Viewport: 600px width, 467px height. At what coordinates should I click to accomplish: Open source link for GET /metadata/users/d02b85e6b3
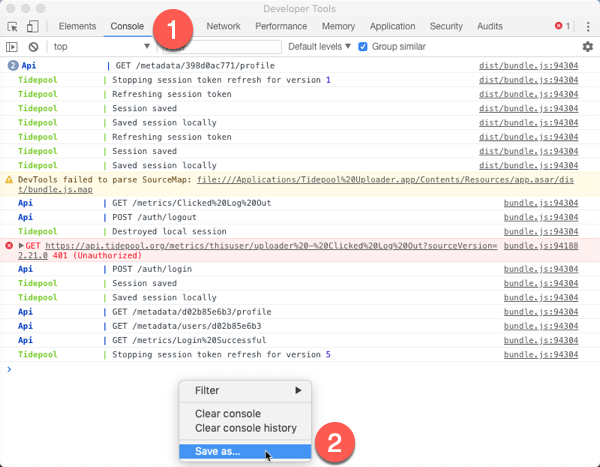pyautogui.click(x=541, y=326)
